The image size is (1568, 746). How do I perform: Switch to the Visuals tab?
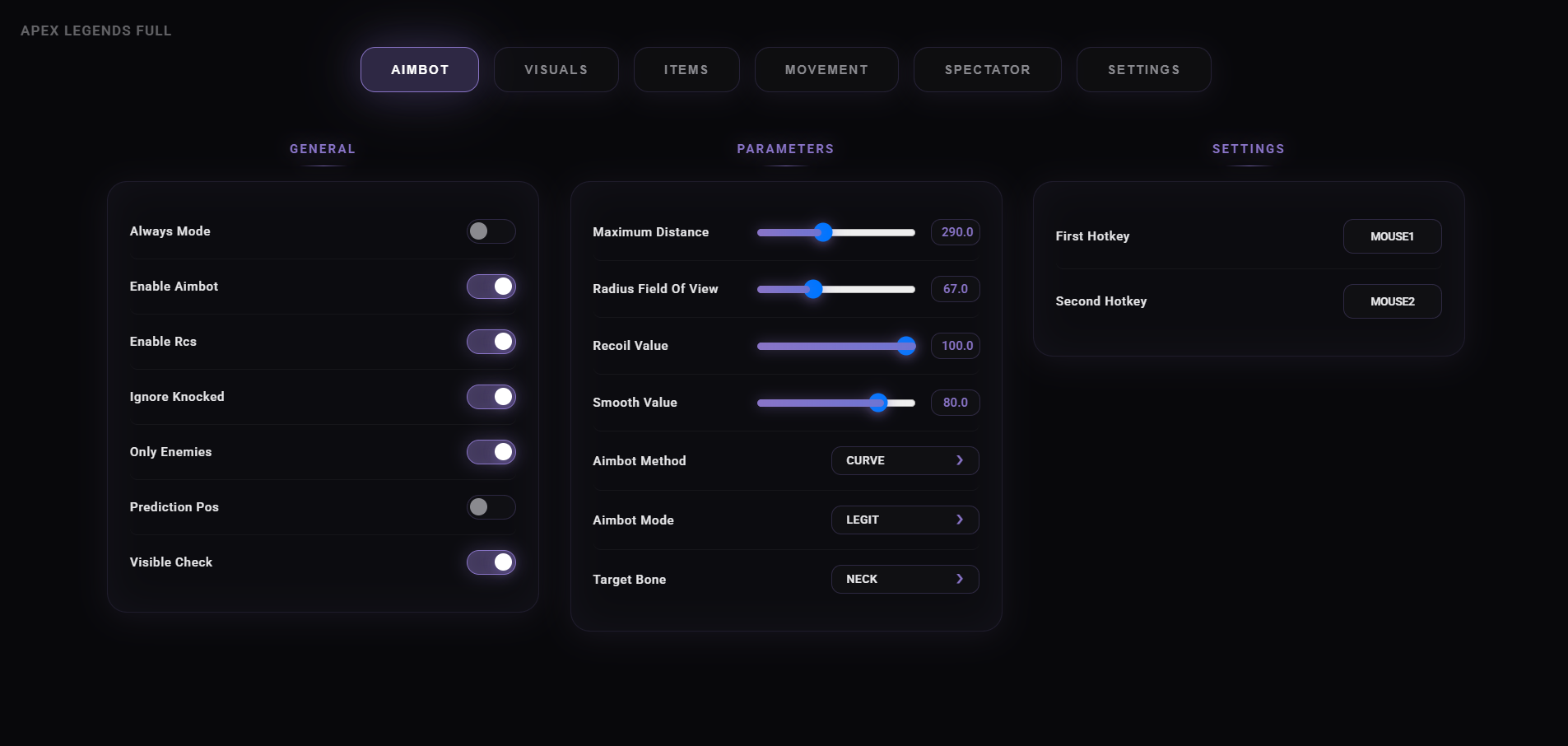click(x=556, y=69)
